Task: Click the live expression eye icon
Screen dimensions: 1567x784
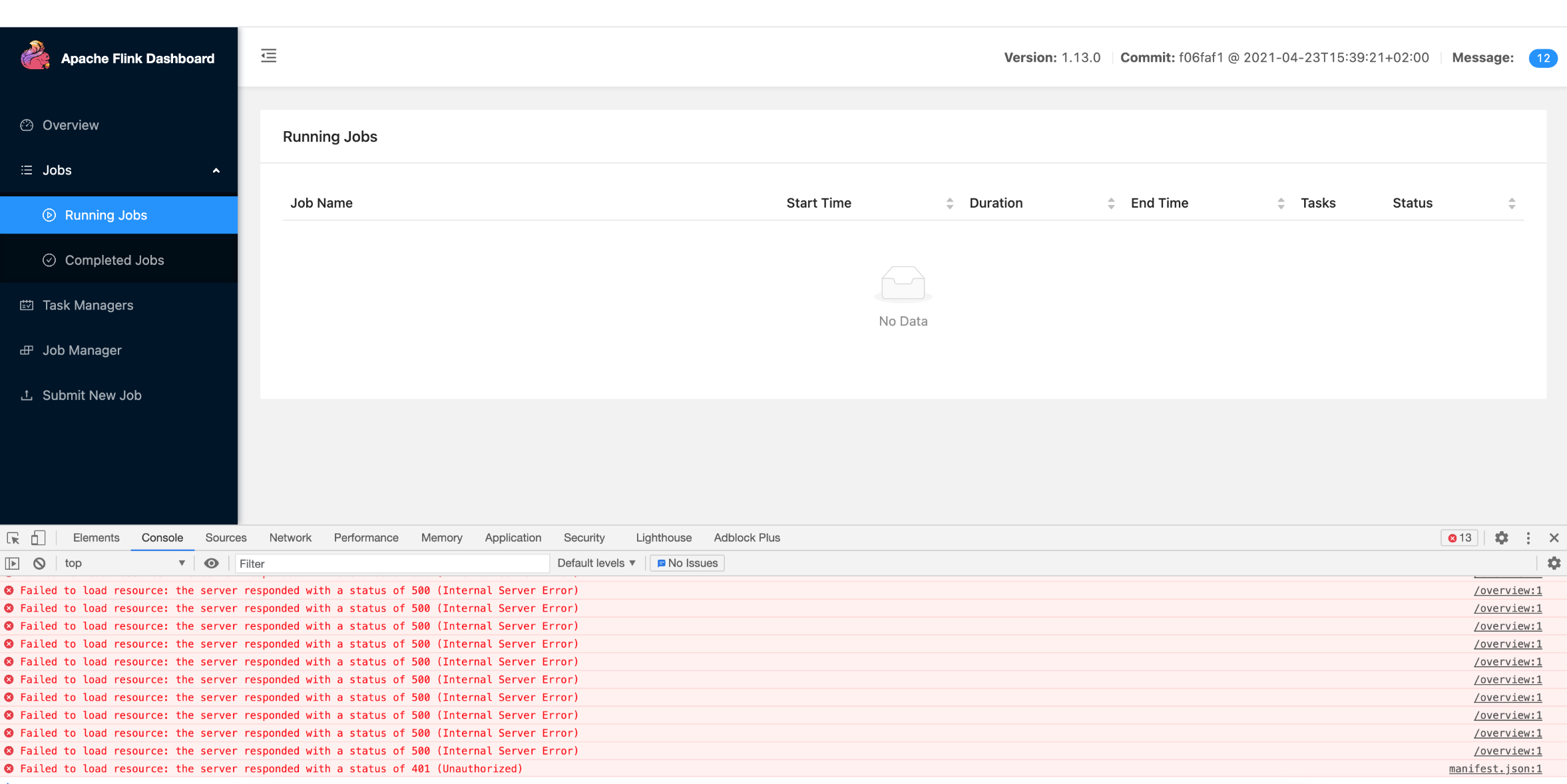Action: point(212,563)
